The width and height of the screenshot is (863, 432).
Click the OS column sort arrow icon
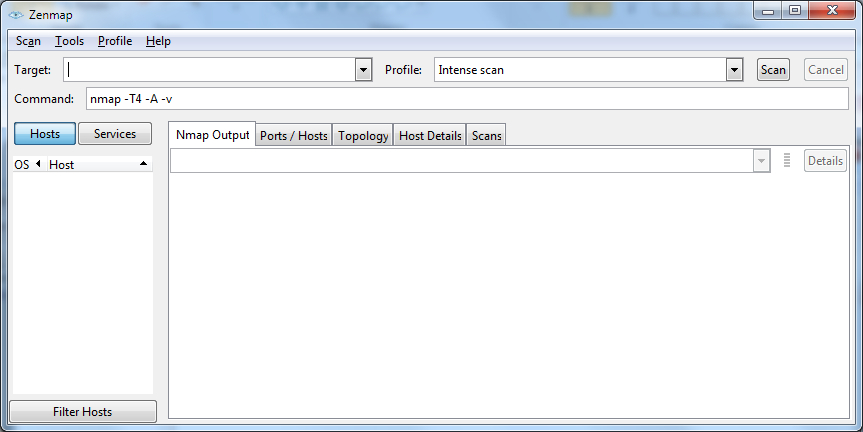coord(38,164)
